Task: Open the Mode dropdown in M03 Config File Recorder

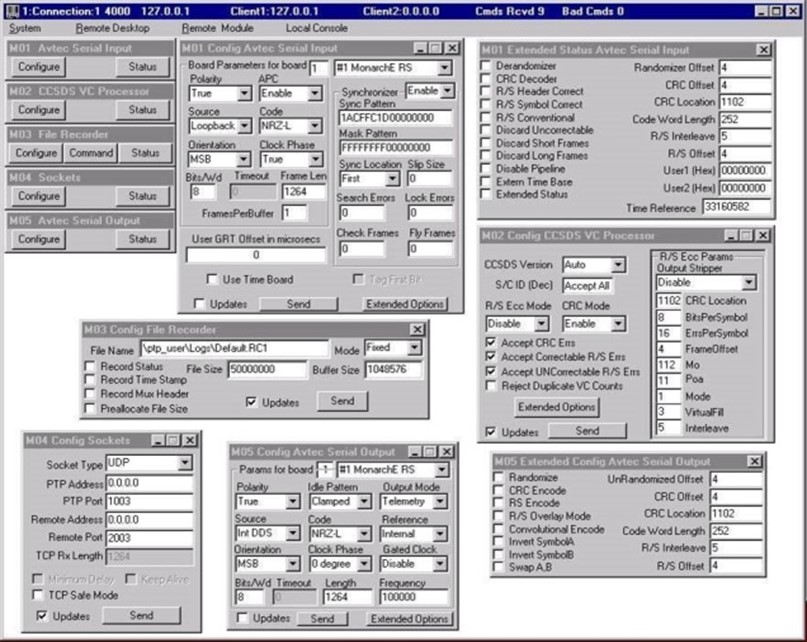Action: pos(414,348)
